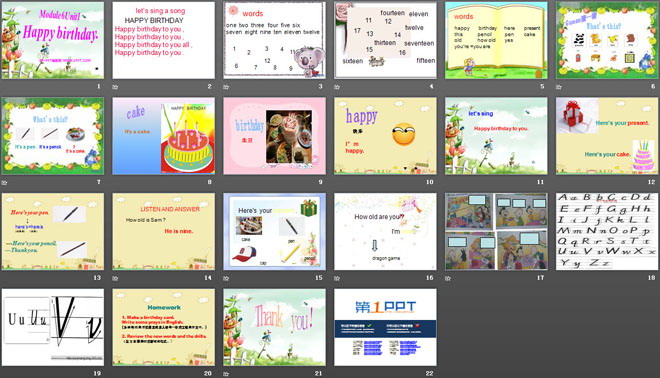
Task: Click the animation star icon under slide 17
Action: pyautogui.click(x=448, y=278)
